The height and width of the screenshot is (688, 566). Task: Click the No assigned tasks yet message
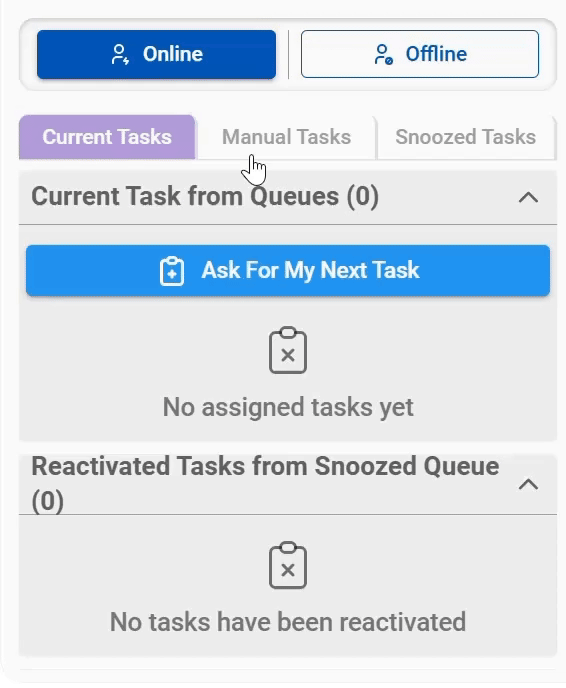(x=288, y=407)
